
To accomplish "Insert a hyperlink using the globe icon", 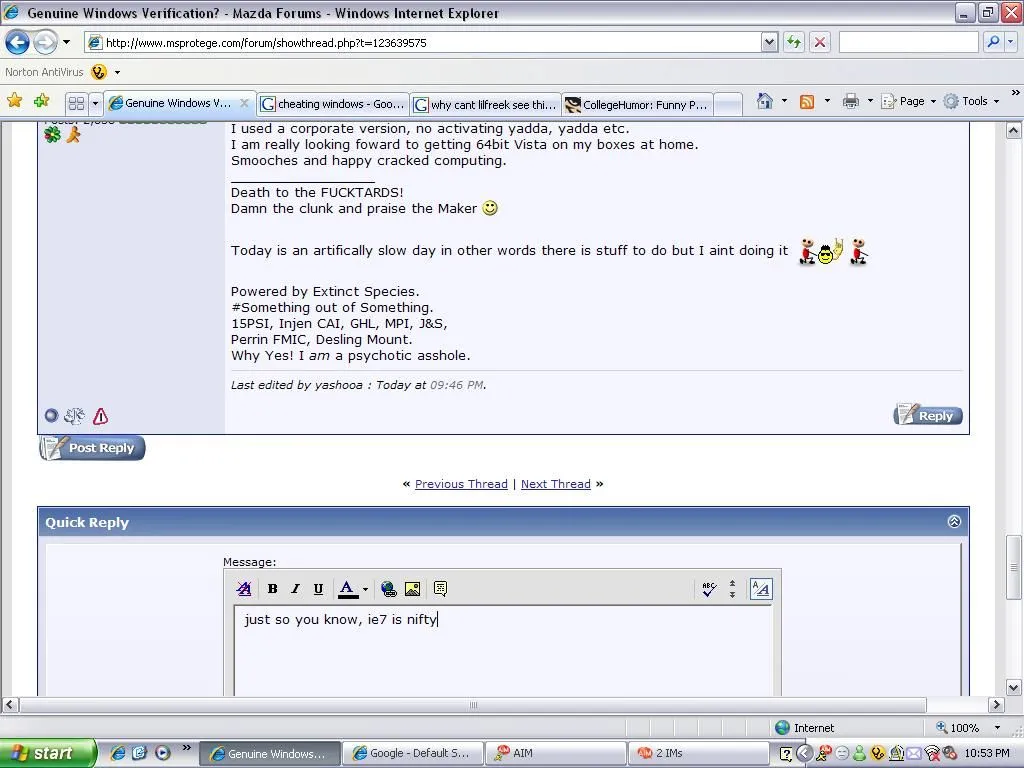I will pyautogui.click(x=388, y=588).
